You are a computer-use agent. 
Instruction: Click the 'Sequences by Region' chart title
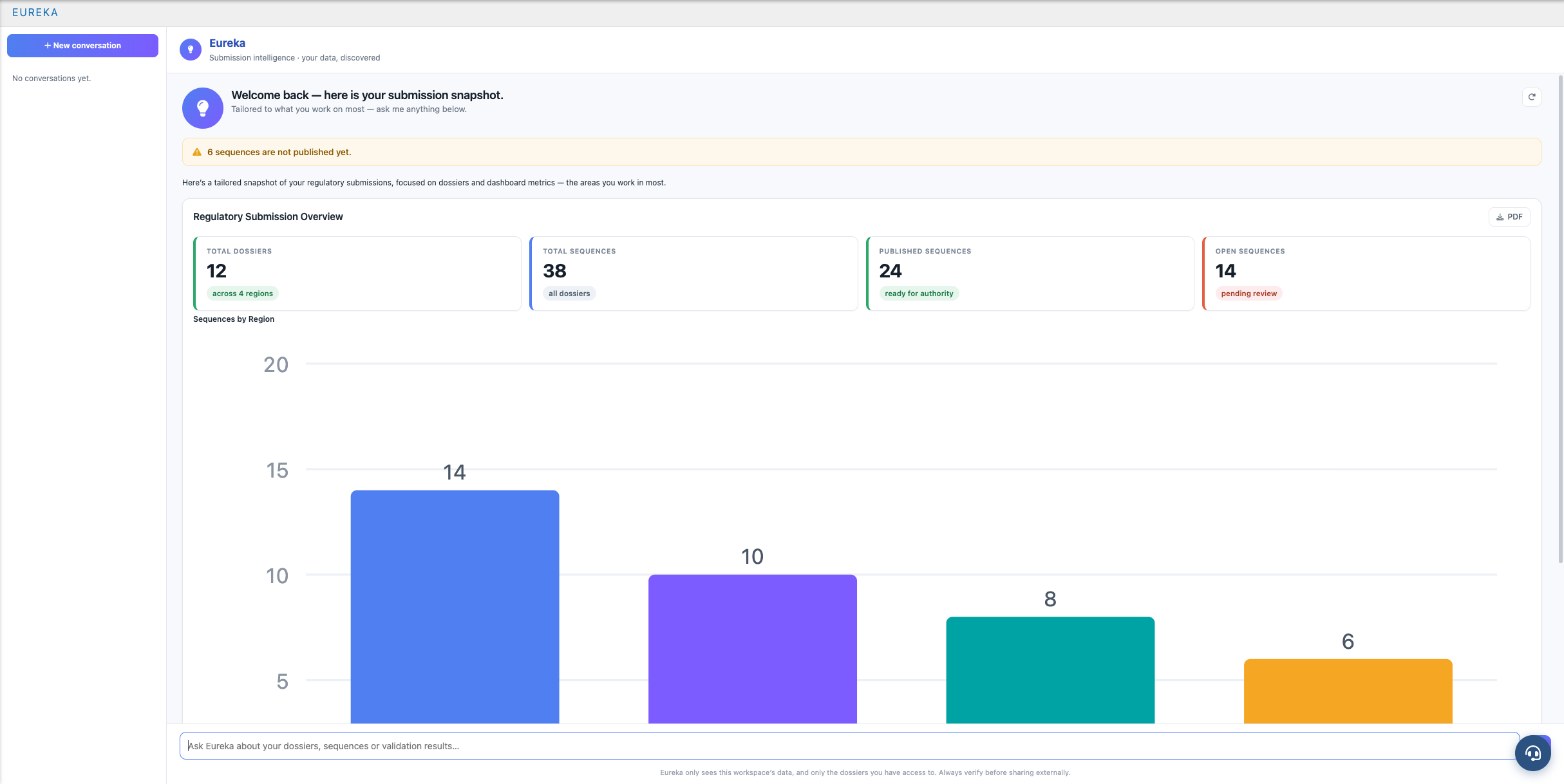tap(234, 319)
